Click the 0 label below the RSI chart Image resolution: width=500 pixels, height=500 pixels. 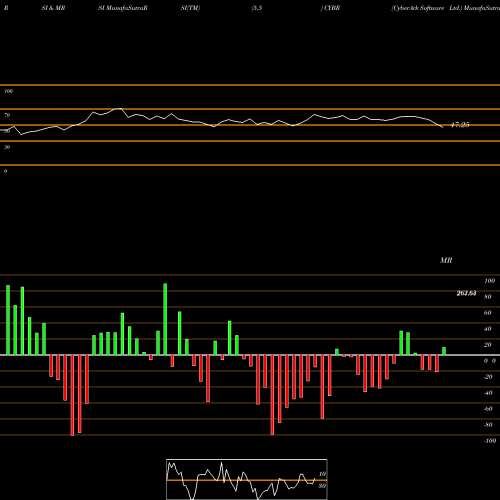pyautogui.click(x=5, y=171)
